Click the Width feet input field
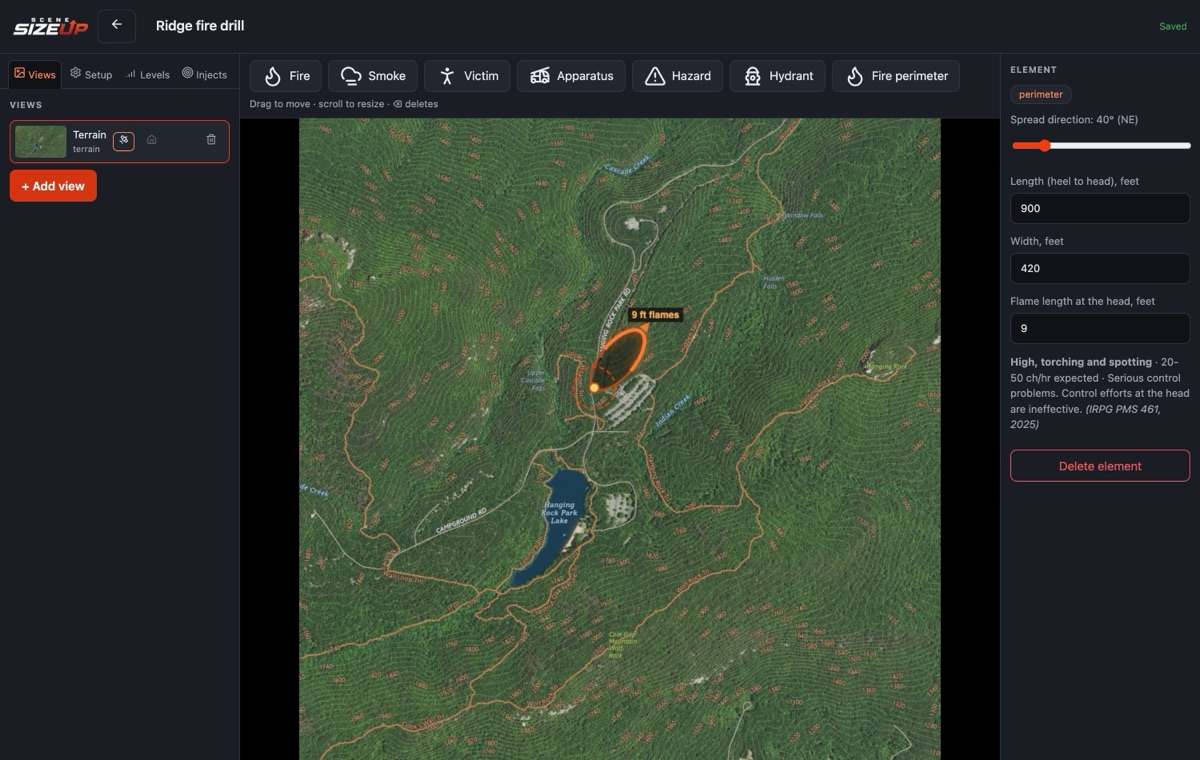The height and width of the screenshot is (760, 1200). click(x=1100, y=268)
